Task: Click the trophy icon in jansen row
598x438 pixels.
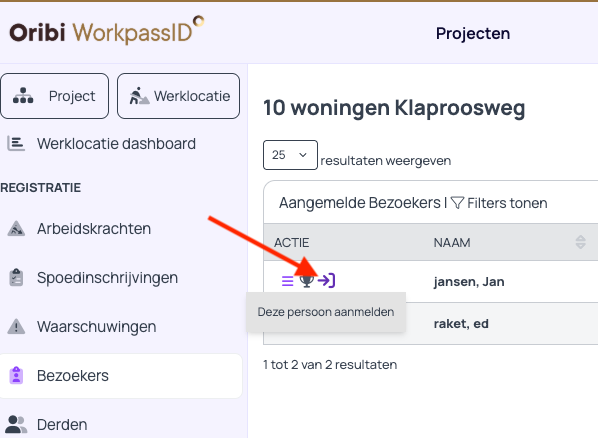Action: coord(306,281)
